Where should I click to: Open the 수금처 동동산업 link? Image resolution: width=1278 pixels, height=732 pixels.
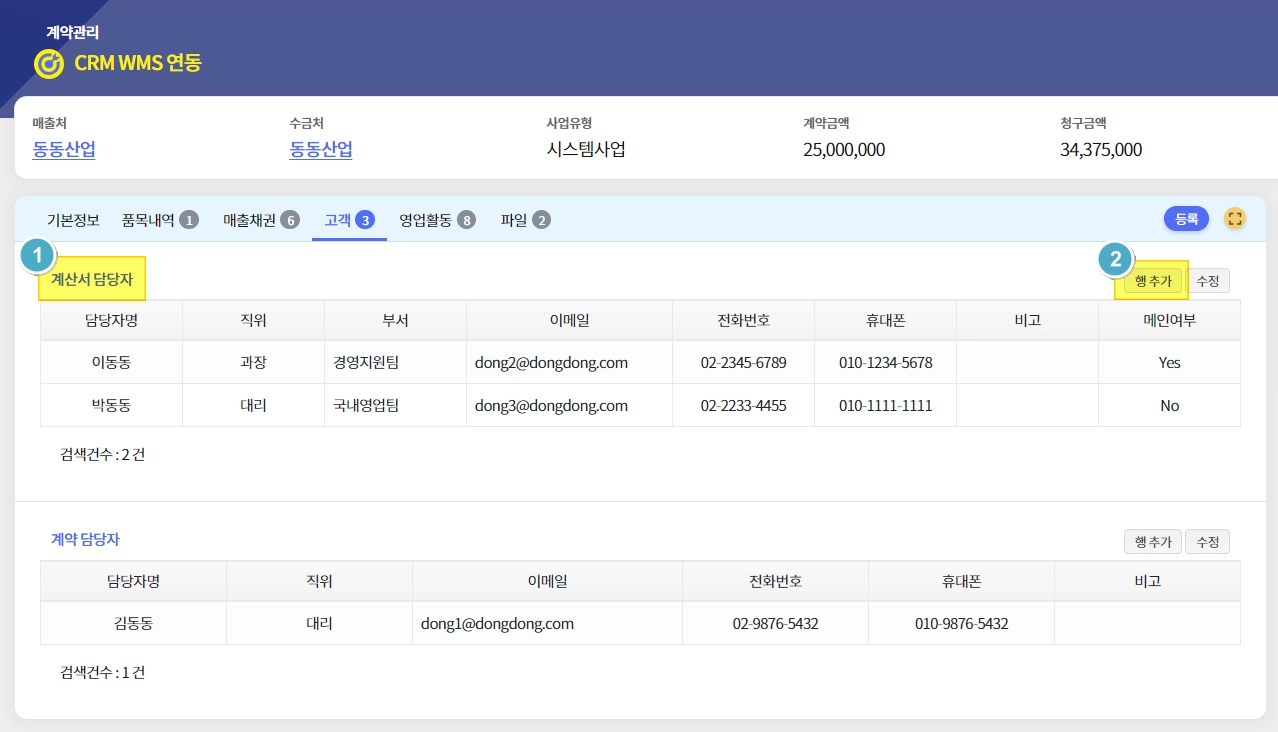pyautogui.click(x=321, y=150)
